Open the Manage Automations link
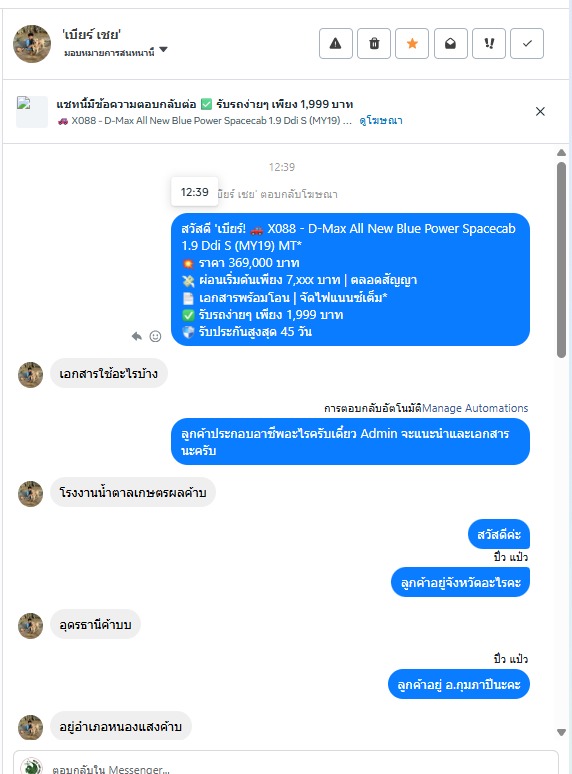Image resolution: width=572 pixels, height=774 pixels. 475,408
